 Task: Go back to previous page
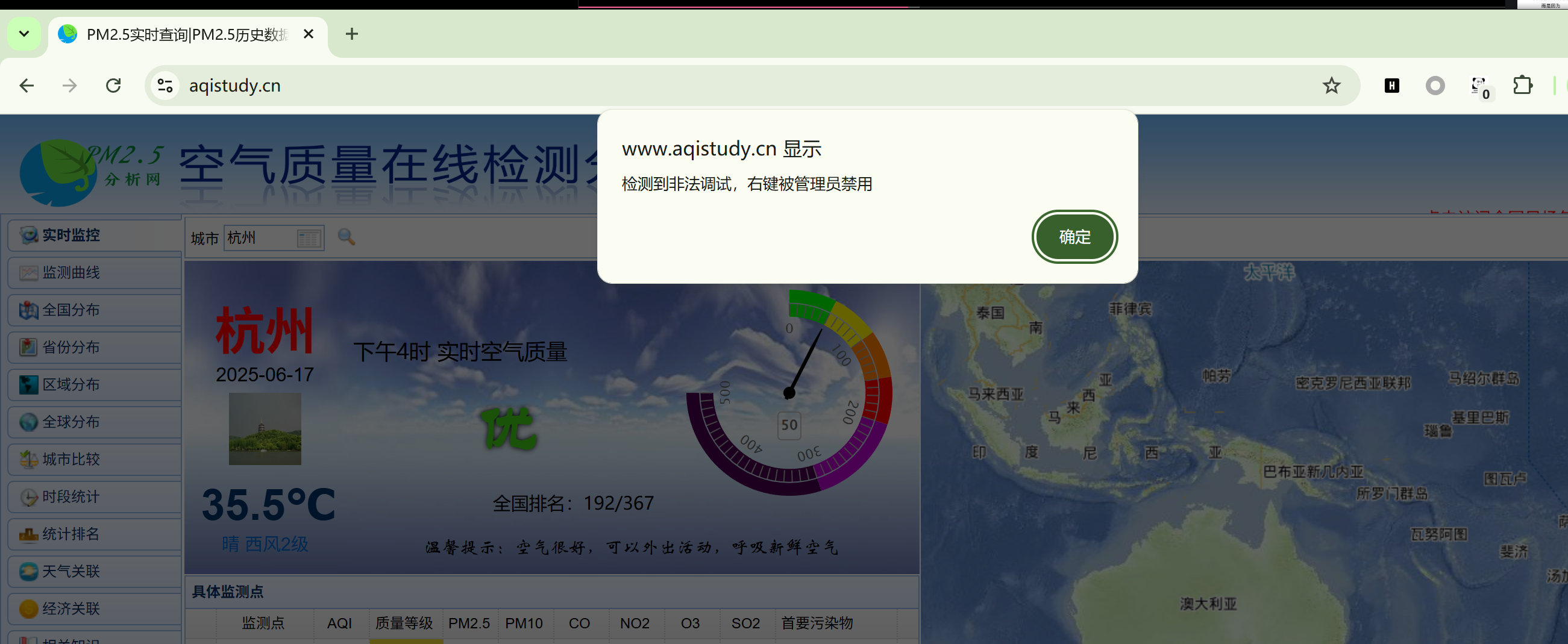pyautogui.click(x=27, y=86)
